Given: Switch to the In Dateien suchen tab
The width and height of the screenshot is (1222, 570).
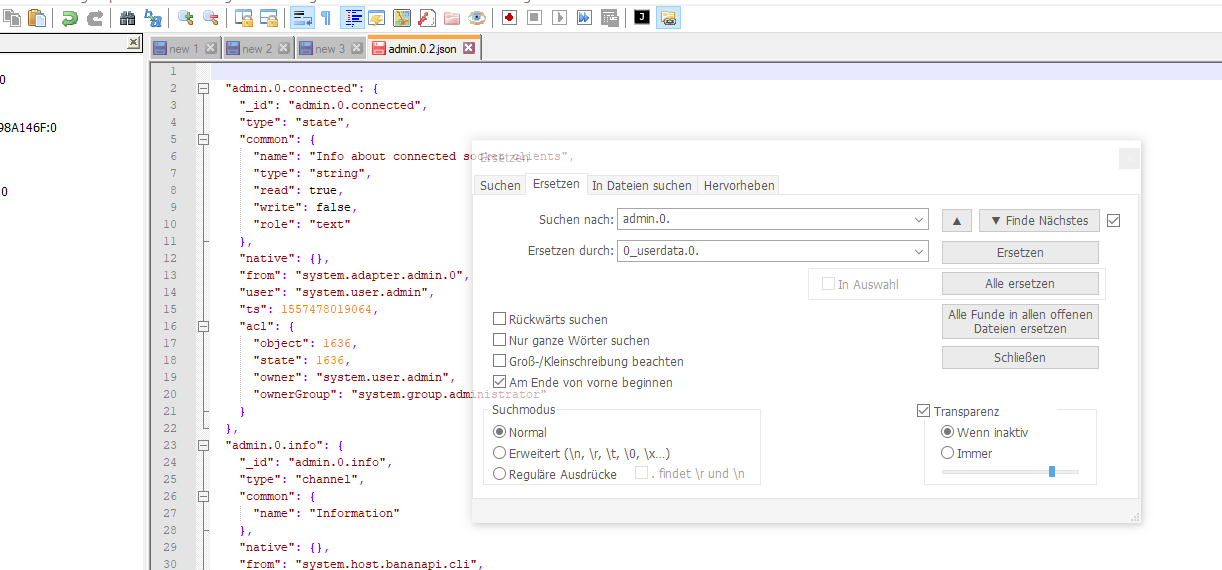Looking at the screenshot, I should (x=641, y=185).
